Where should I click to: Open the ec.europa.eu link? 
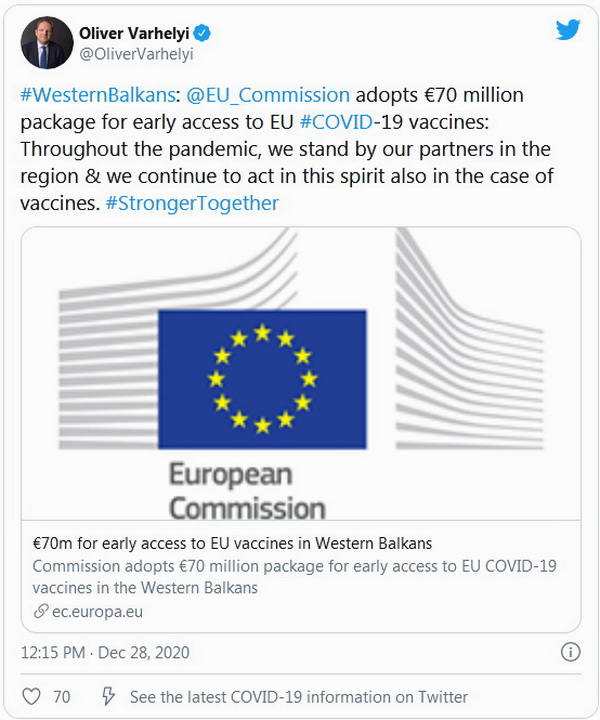[97, 611]
